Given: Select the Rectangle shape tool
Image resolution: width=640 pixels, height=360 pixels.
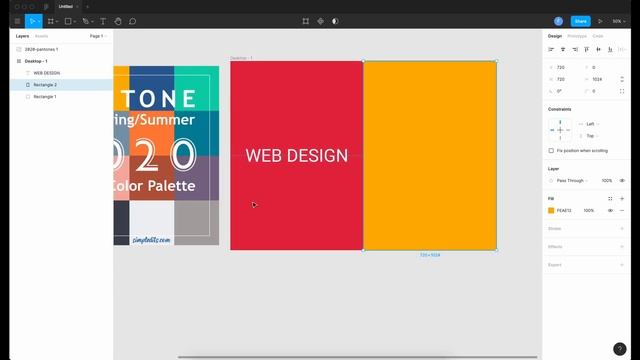Looking at the screenshot, I should click(x=68, y=21).
